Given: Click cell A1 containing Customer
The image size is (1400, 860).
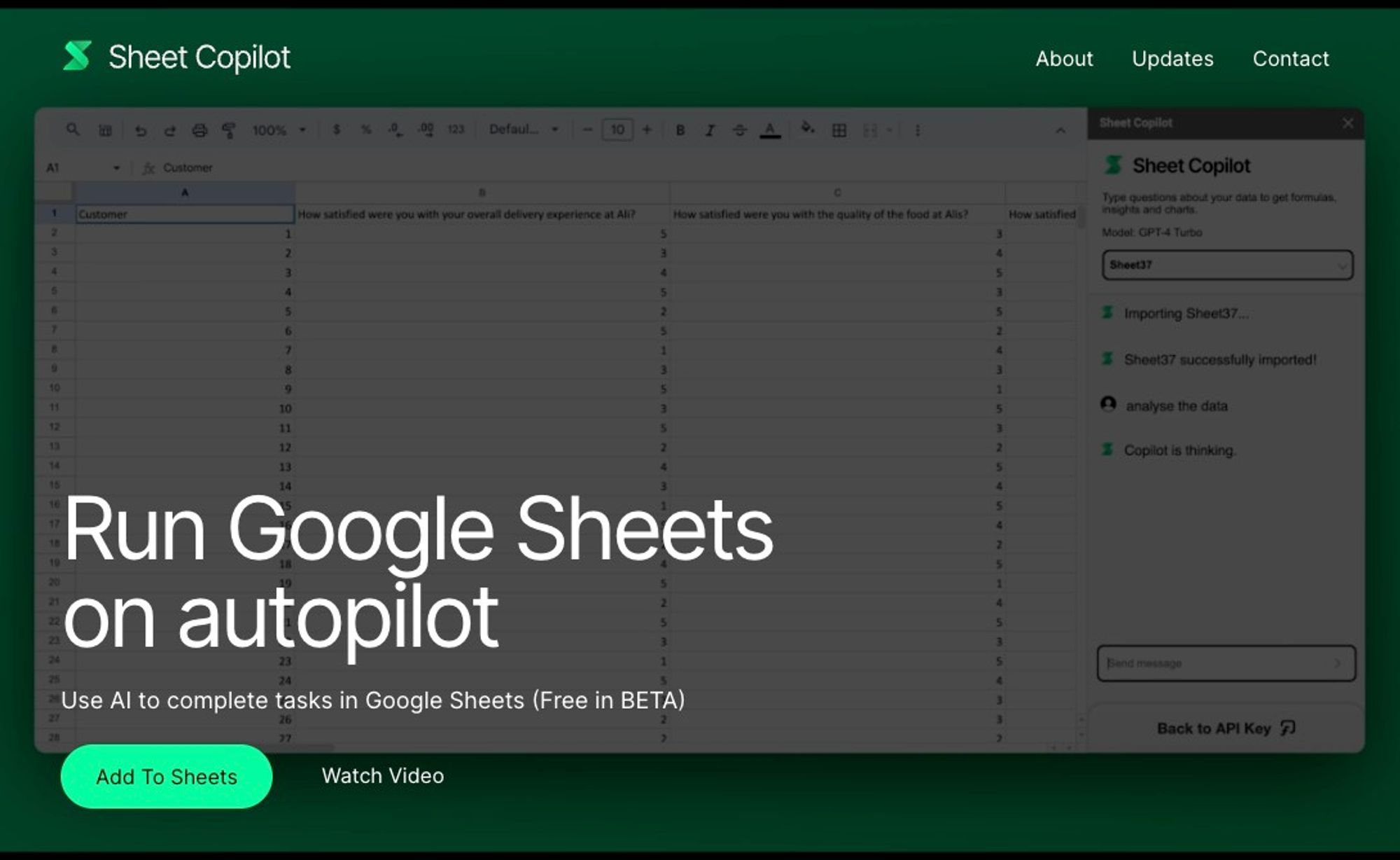Looking at the screenshot, I should (185, 214).
